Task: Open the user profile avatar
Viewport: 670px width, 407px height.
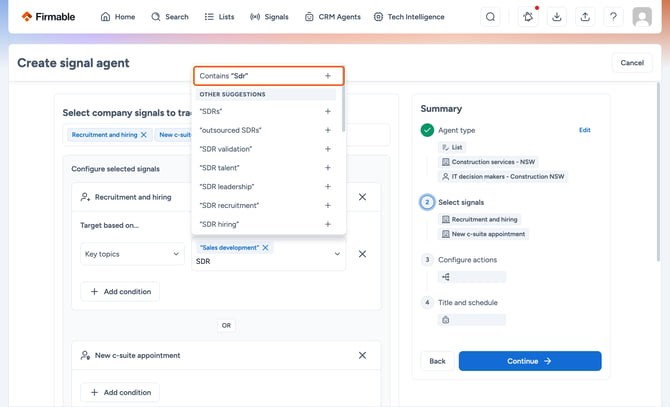Action: 642,17
